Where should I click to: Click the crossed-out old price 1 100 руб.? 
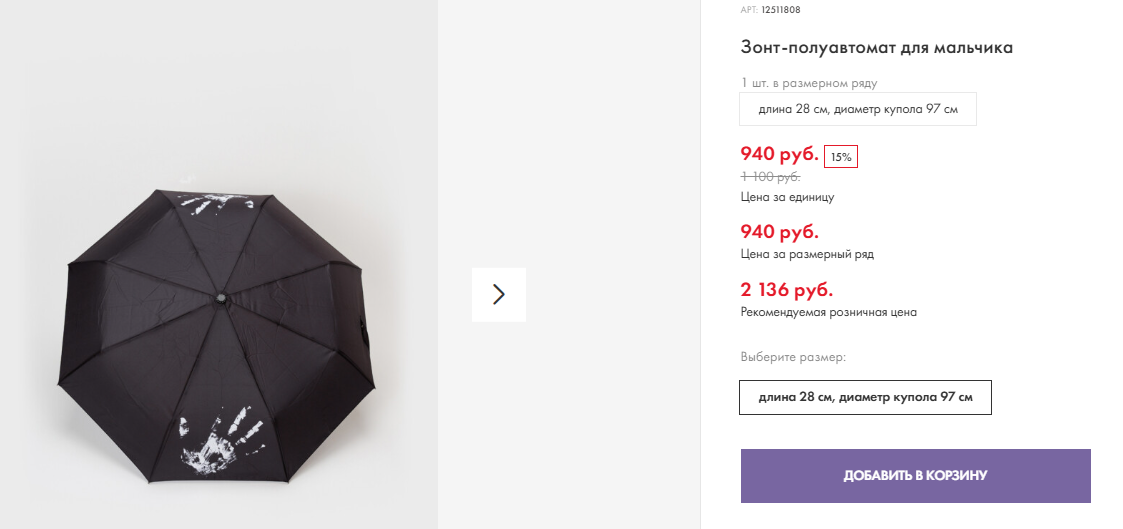coord(770,177)
